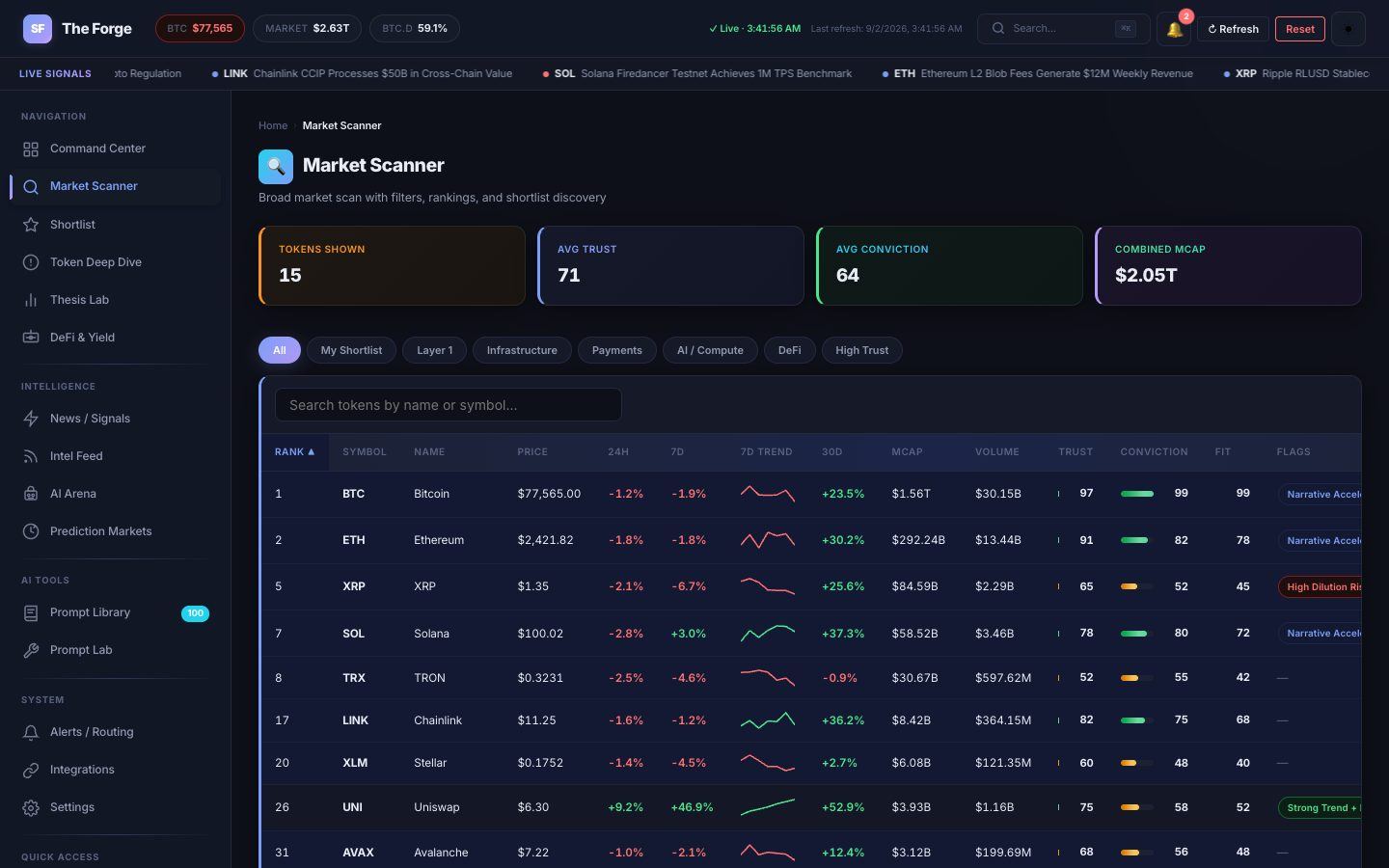
Task: Click the BTC.D 59.1% pill
Action: click(415, 29)
